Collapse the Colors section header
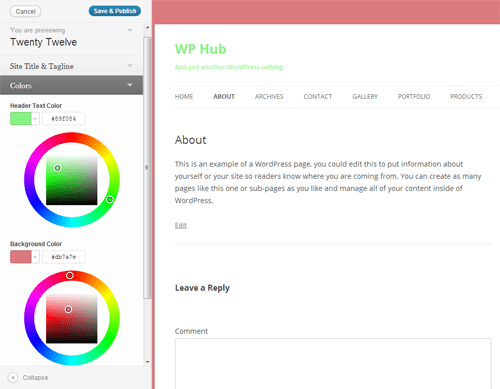Screen dimensions: 500x389 pyautogui.click(x=71, y=85)
